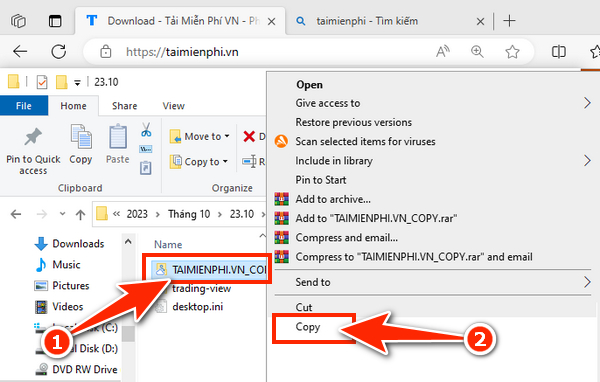Switch to the Share ribbon tab
The image size is (600, 382).
click(x=124, y=106)
